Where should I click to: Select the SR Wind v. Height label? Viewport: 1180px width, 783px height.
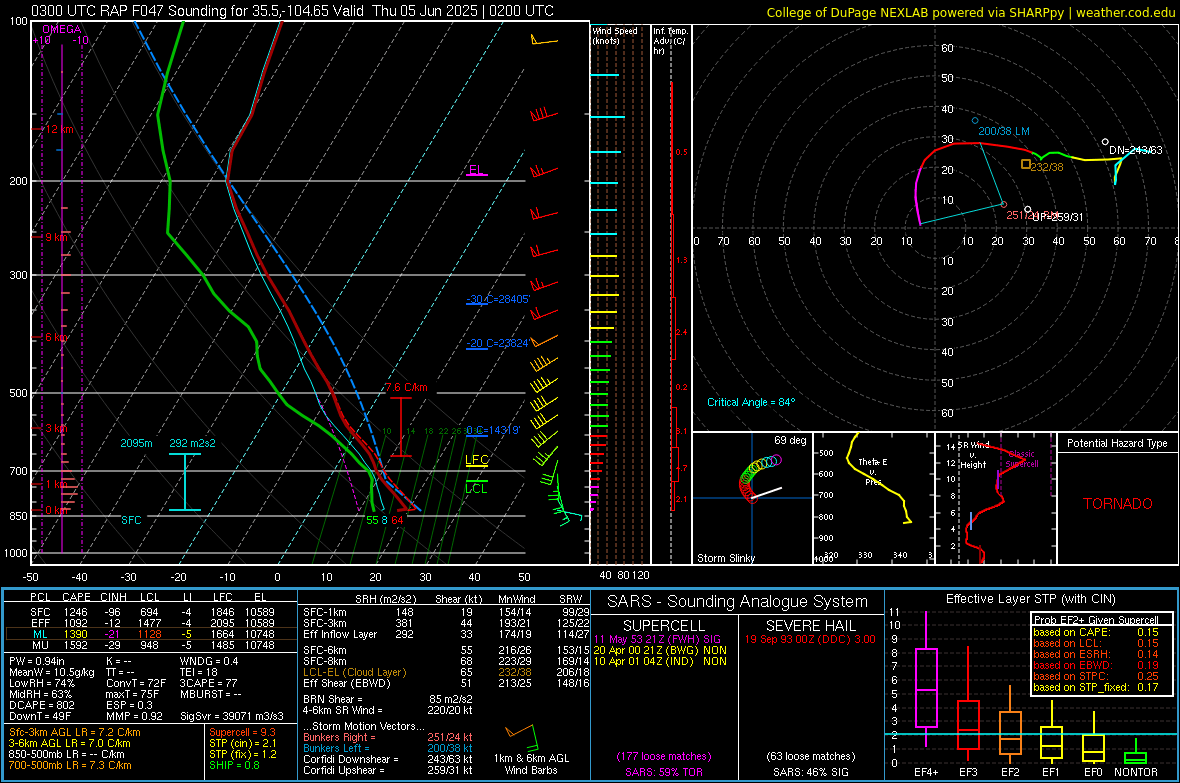point(974,455)
